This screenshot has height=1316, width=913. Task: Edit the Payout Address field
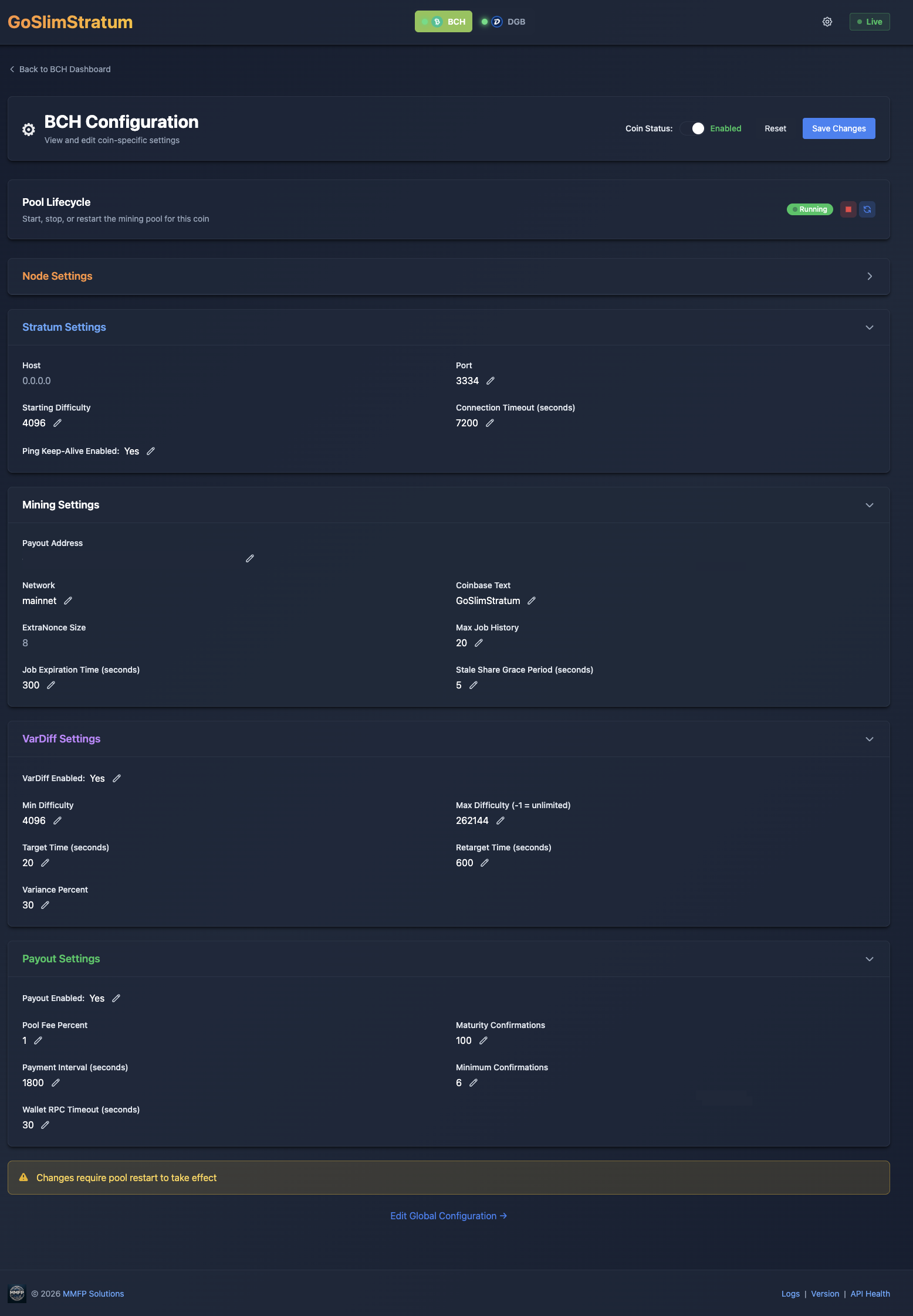(250, 558)
